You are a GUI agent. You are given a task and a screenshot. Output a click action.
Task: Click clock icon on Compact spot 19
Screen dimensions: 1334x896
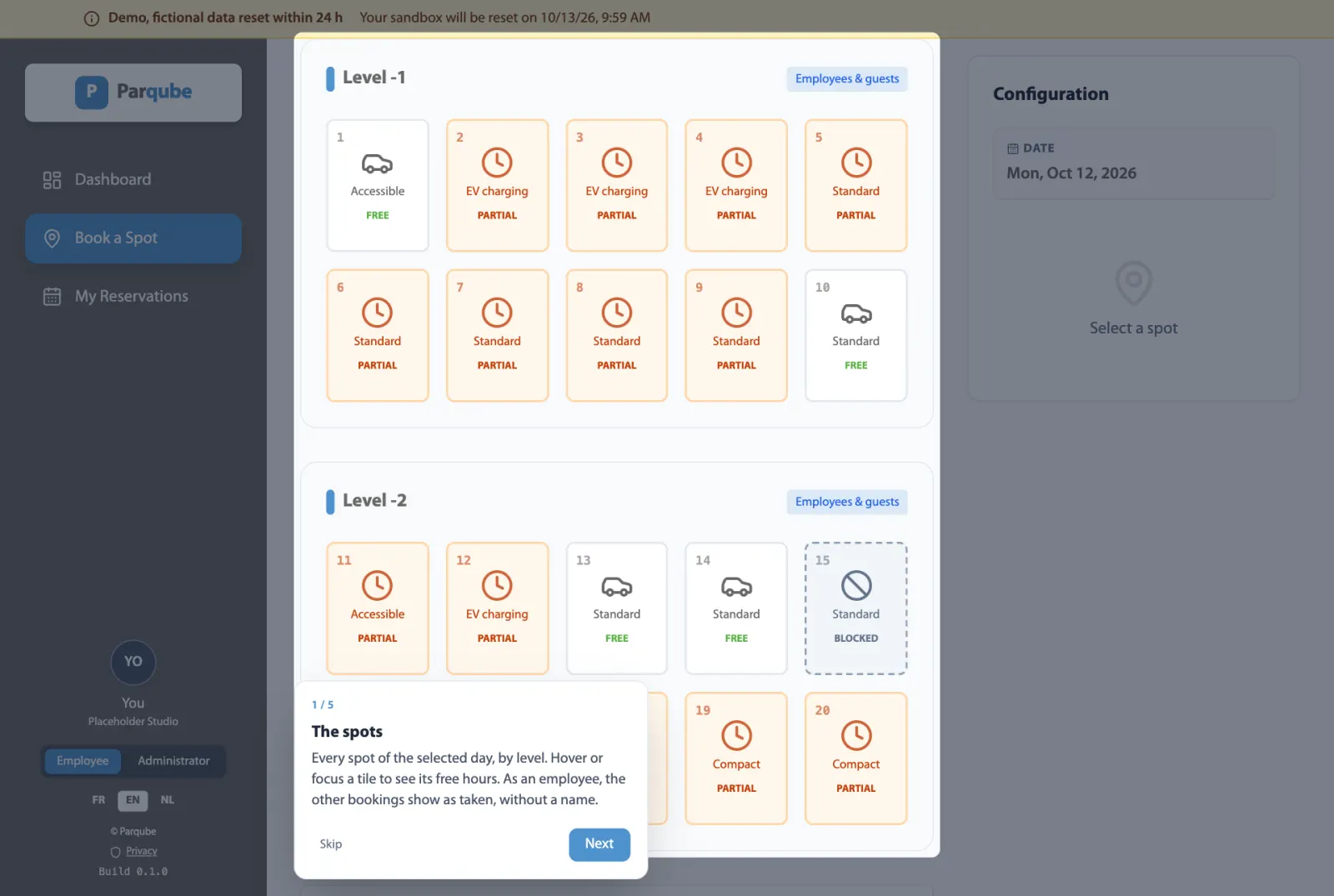(736, 736)
